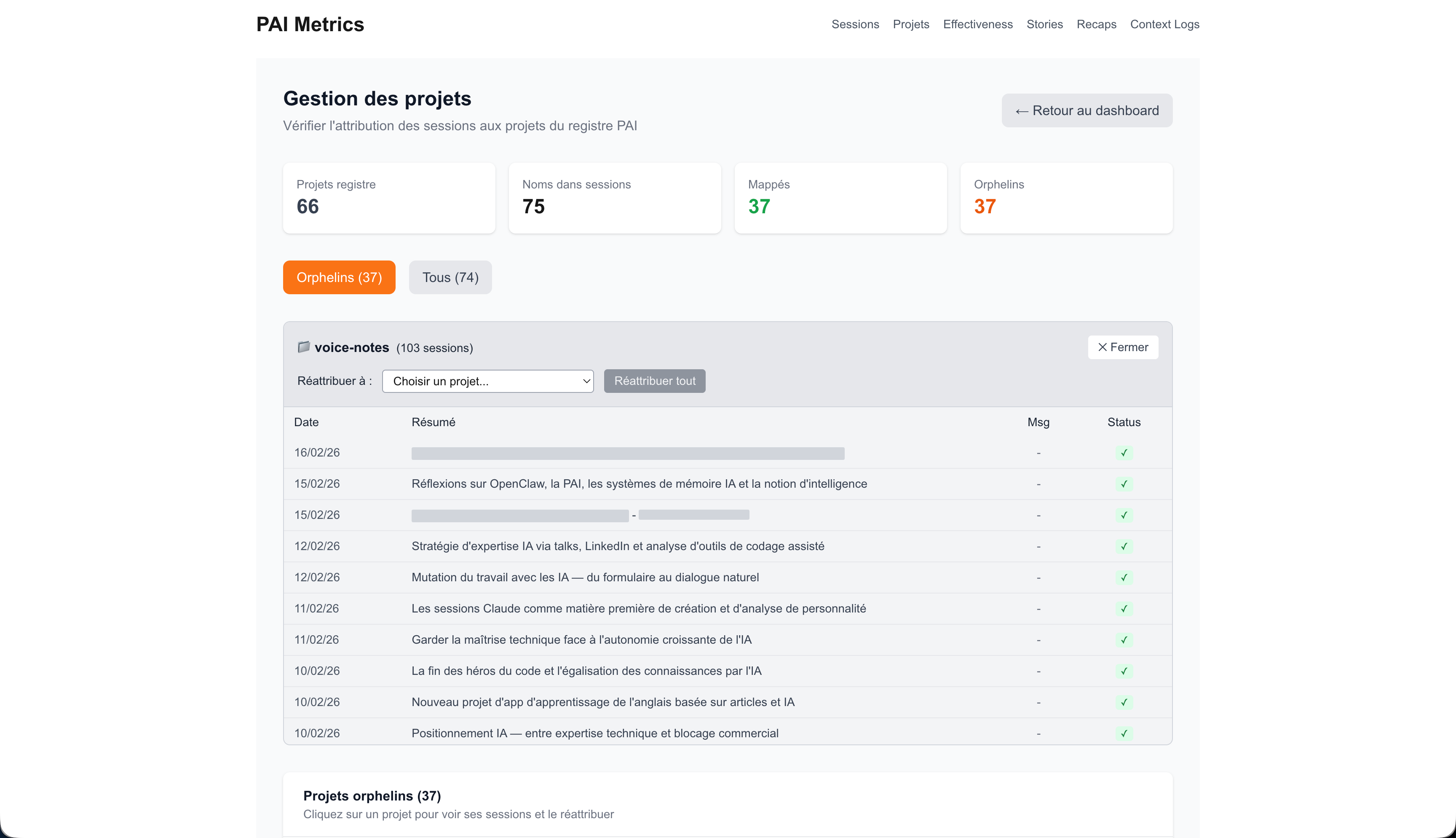This screenshot has width=1456, height=838.
Task: Open the Stories nav link
Action: click(x=1044, y=24)
